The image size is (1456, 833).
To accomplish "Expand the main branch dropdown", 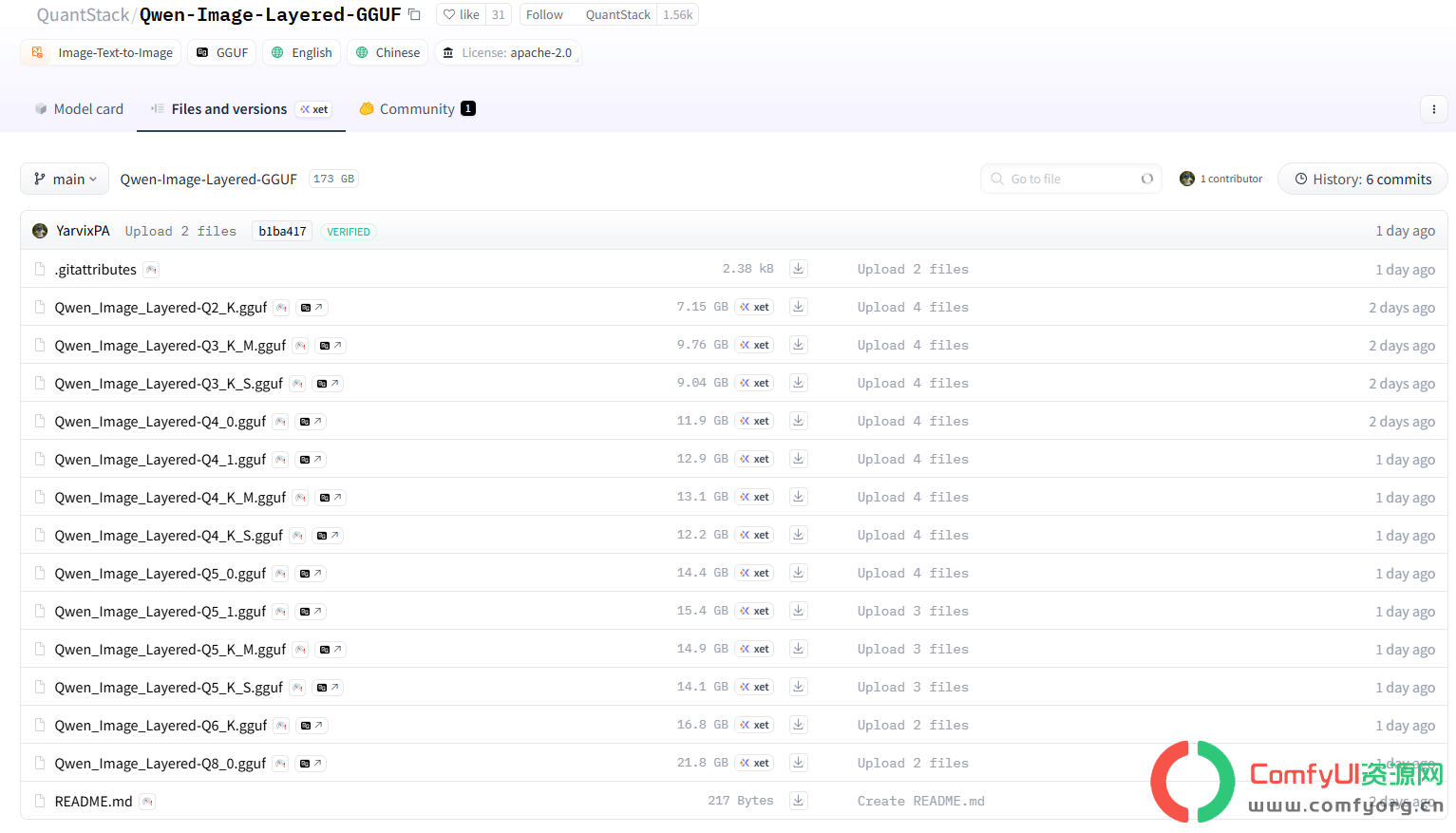I will 65,179.
